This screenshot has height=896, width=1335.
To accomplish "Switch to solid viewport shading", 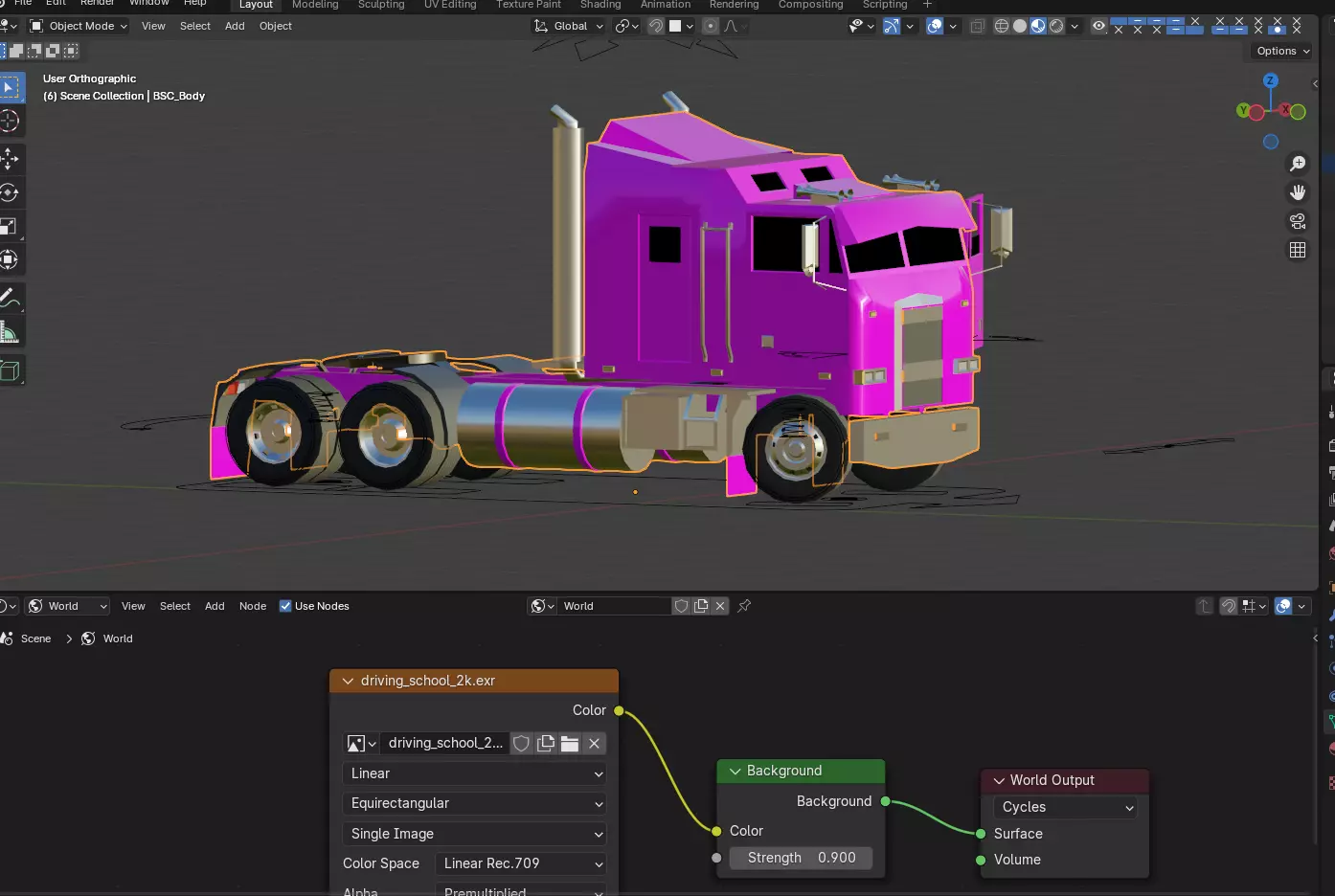I will point(1020,26).
